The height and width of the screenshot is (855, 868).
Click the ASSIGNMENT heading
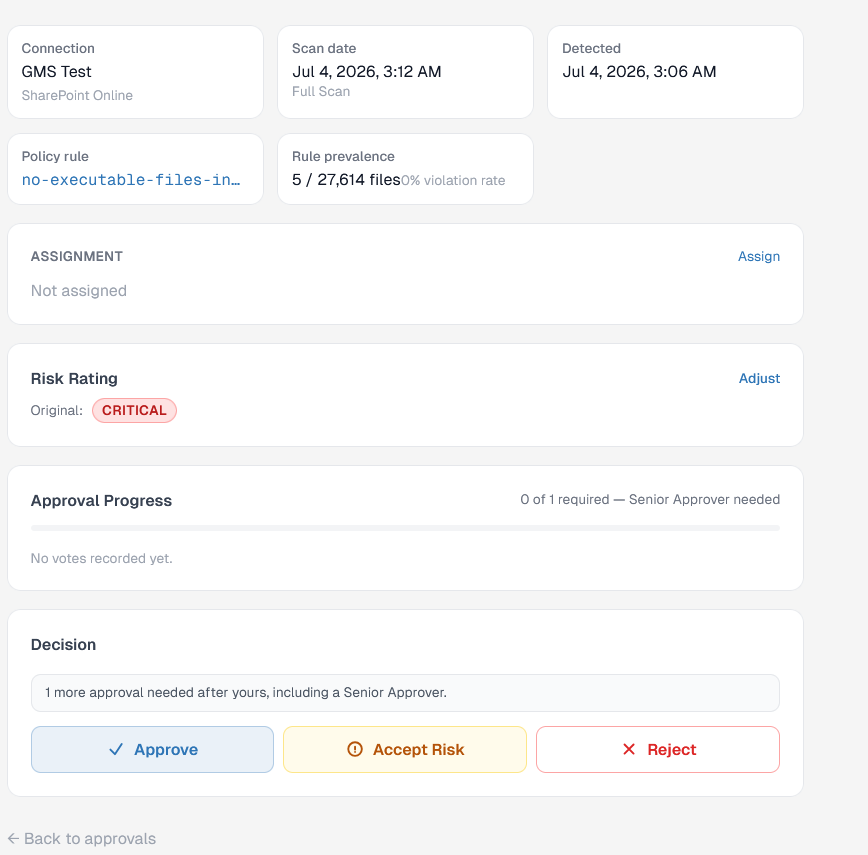[77, 256]
